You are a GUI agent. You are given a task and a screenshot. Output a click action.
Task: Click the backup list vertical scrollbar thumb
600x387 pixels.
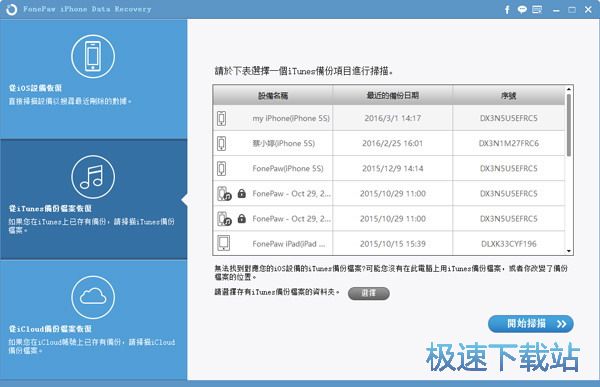569,125
